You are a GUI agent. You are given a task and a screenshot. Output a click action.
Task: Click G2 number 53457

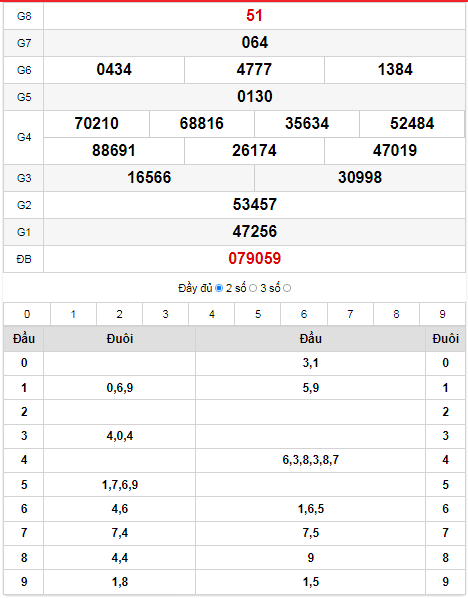(x=255, y=205)
